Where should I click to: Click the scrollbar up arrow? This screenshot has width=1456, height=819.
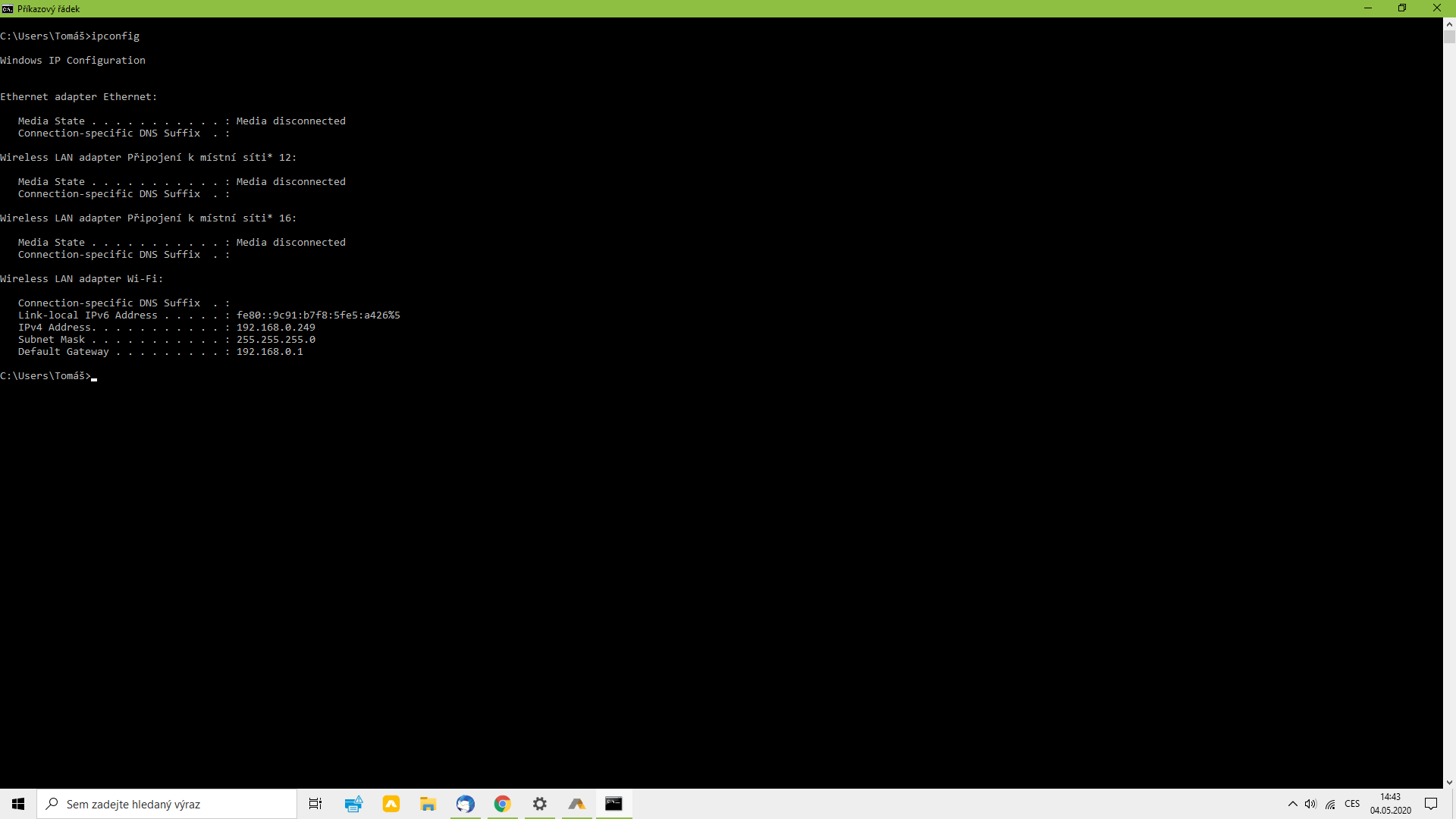pos(1449,24)
